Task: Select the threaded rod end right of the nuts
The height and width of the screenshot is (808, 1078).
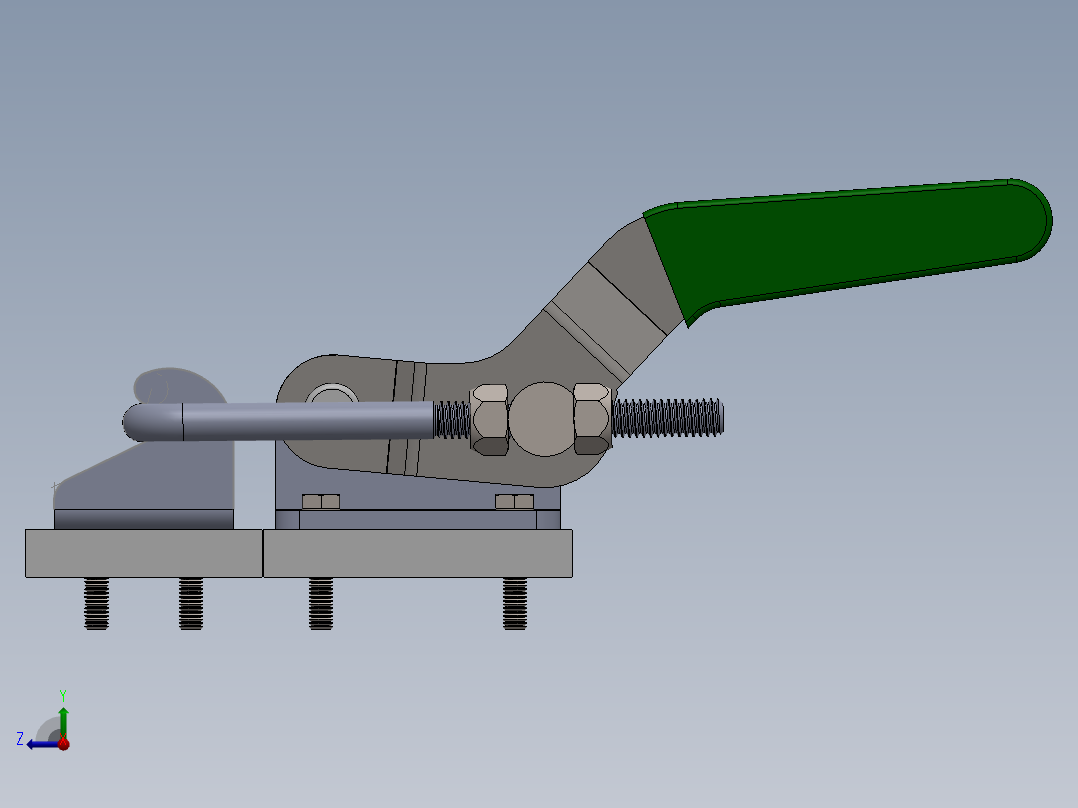Action: click(667, 418)
